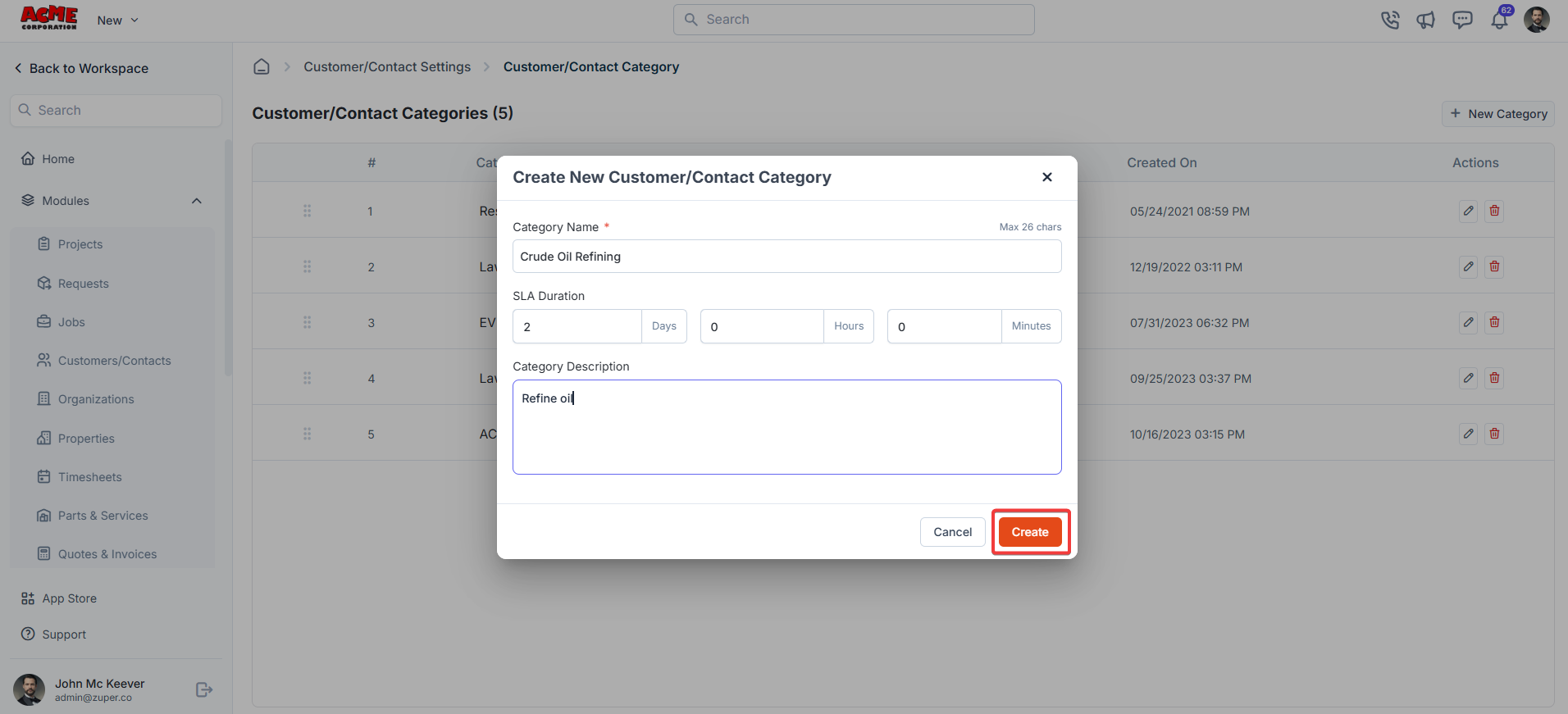Click the logout icon beside John Mc Keever

[204, 690]
